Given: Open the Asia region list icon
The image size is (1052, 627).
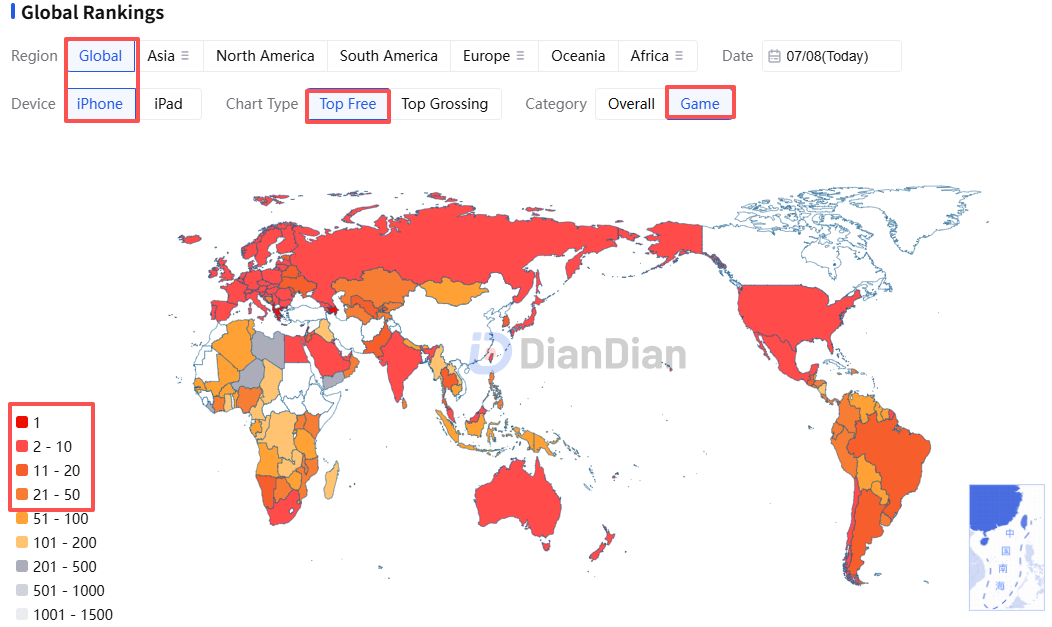Looking at the screenshot, I should [185, 56].
